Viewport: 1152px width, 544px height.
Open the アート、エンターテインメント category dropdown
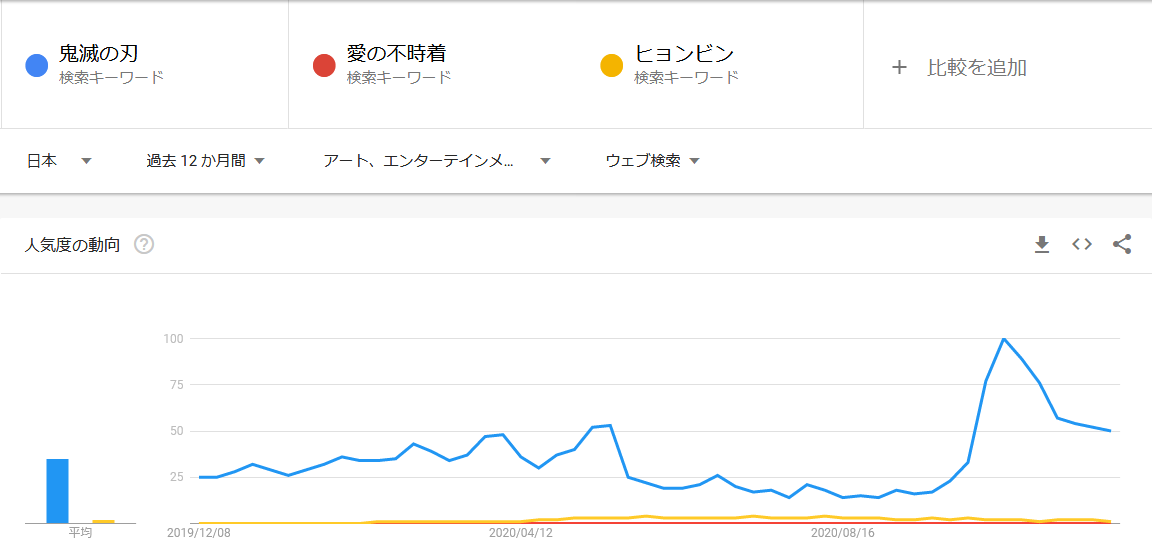point(437,161)
